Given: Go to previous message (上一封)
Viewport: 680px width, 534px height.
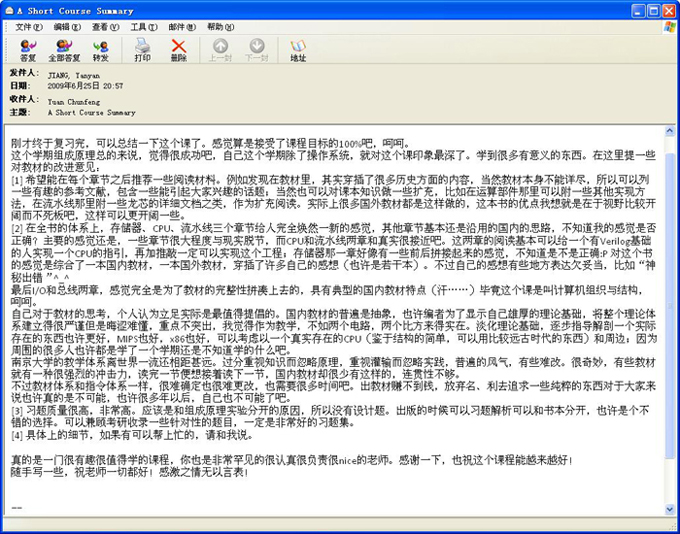Looking at the screenshot, I should [221, 50].
